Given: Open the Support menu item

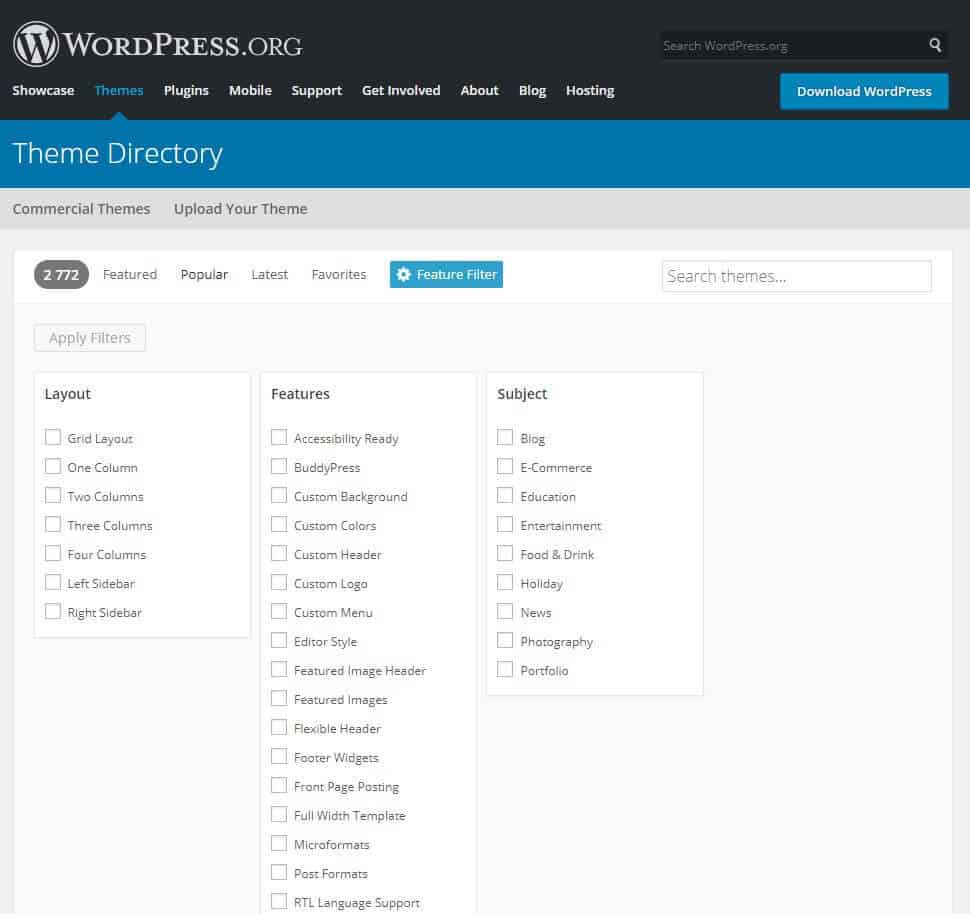Looking at the screenshot, I should (x=317, y=90).
